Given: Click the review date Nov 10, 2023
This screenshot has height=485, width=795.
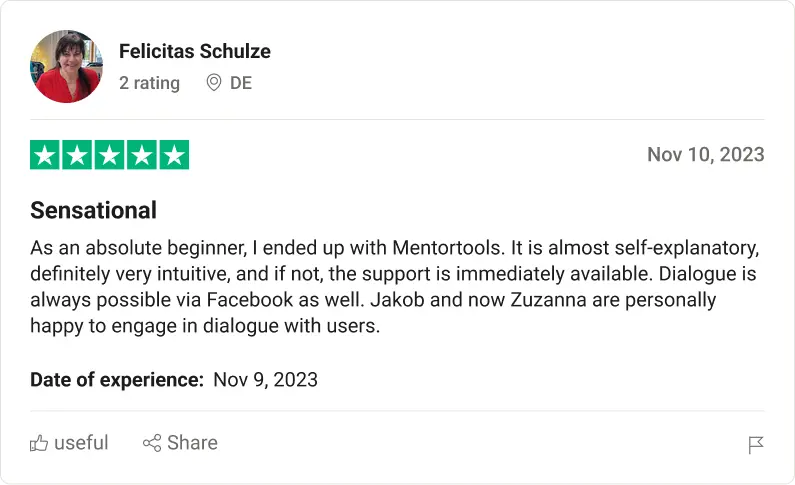Looking at the screenshot, I should pyautogui.click(x=705, y=154).
